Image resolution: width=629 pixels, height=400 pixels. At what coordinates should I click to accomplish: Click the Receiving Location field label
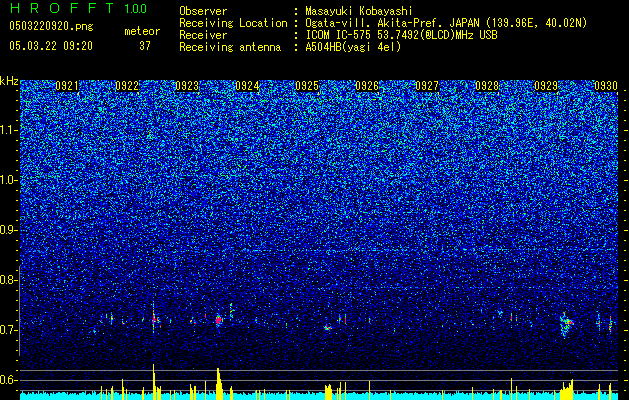point(233,23)
